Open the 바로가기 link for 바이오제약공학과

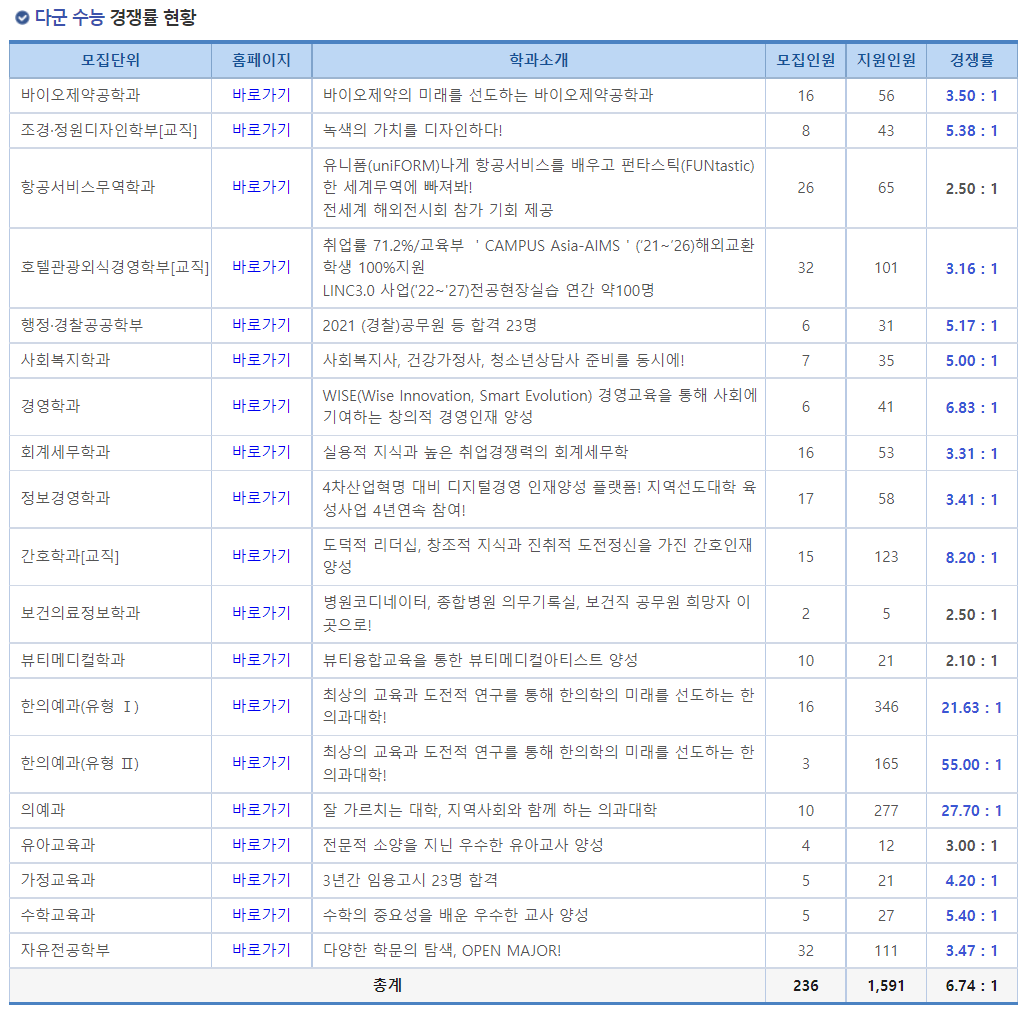coord(262,95)
